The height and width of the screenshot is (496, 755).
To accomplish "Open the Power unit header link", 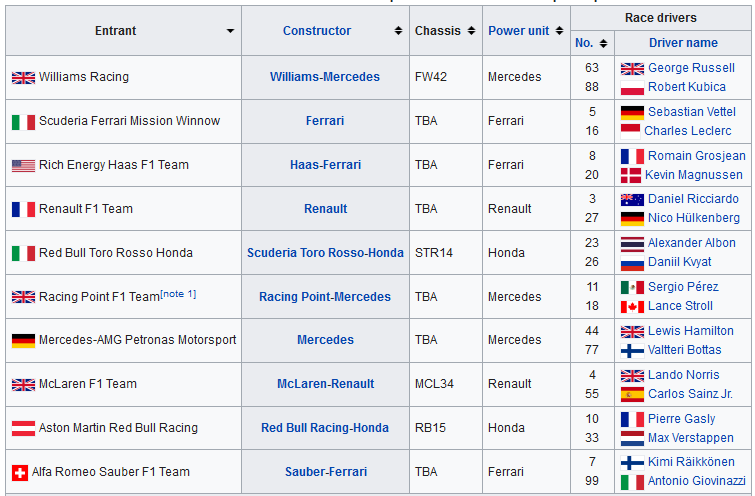I will [519, 31].
